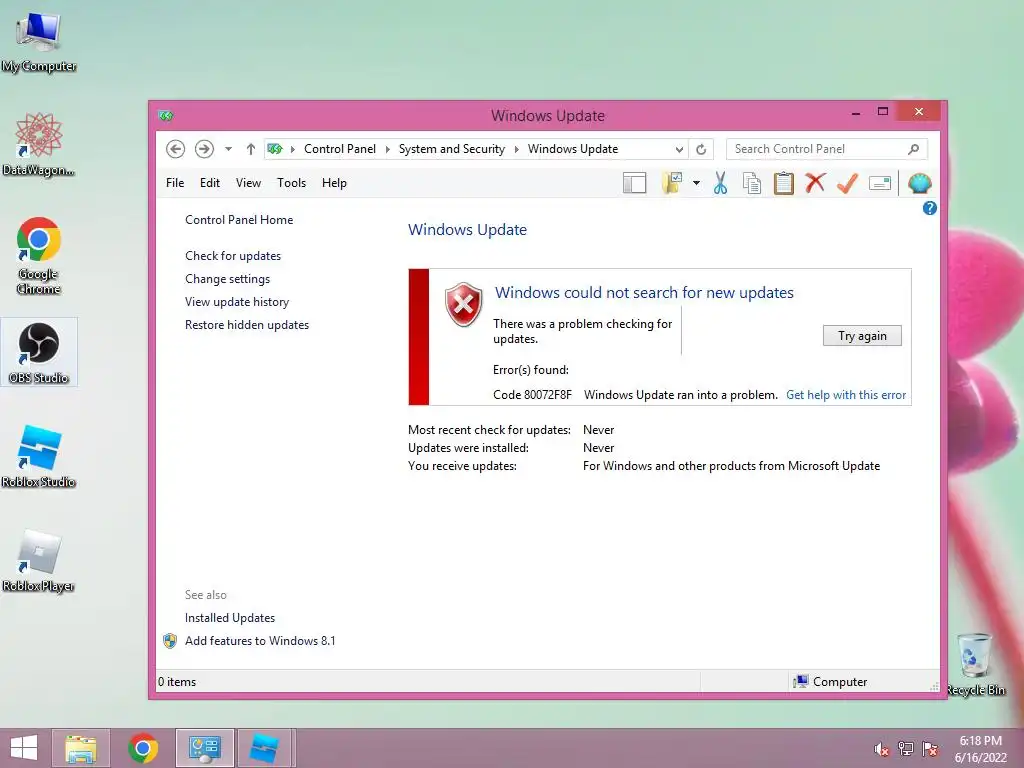
Task: Click the folder options toolbar icon
Action: point(672,184)
